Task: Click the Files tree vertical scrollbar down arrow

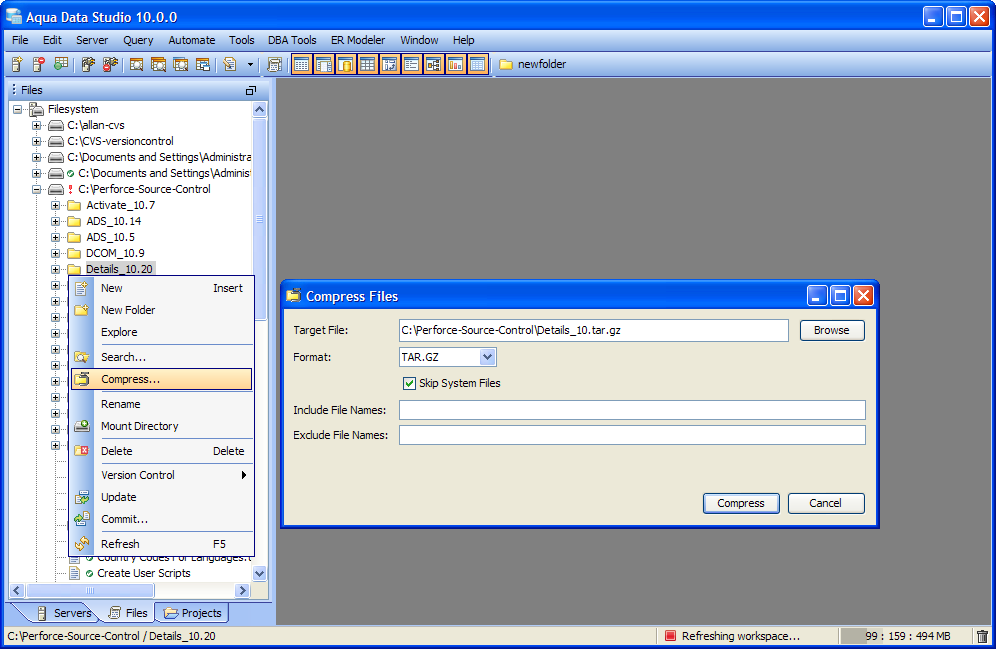Action: pyautogui.click(x=259, y=573)
